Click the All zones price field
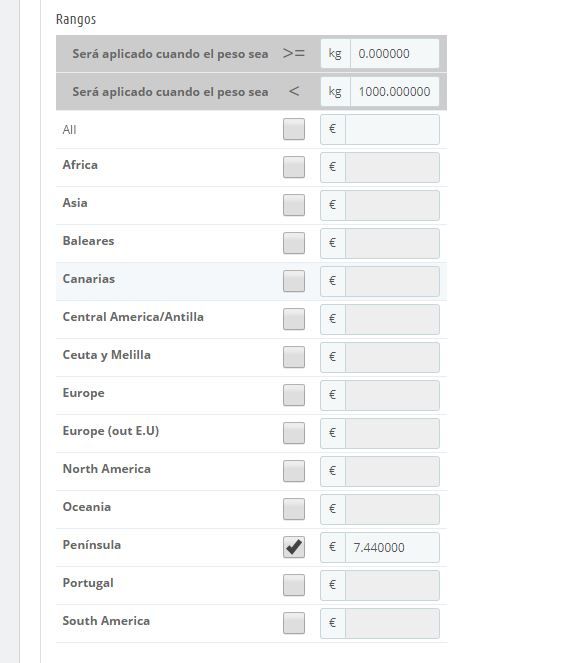The height and width of the screenshot is (663, 587). 392,129
